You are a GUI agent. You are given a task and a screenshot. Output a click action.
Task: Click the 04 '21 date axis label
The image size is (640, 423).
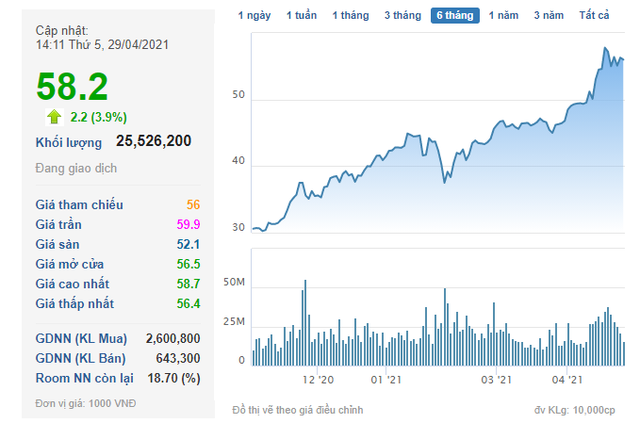(567, 379)
